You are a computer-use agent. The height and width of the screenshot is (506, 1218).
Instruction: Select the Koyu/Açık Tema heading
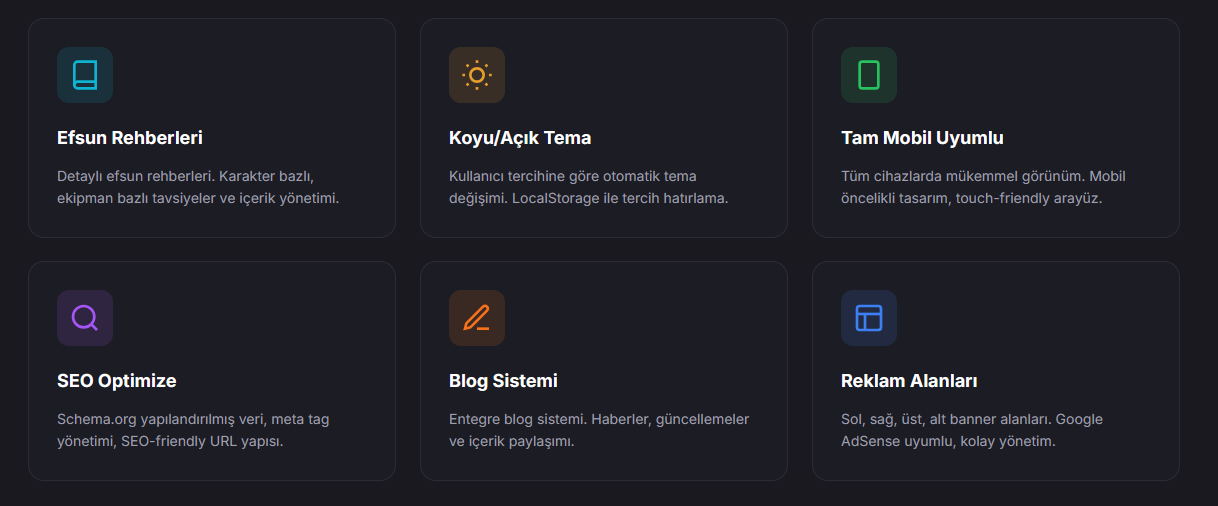tap(520, 138)
